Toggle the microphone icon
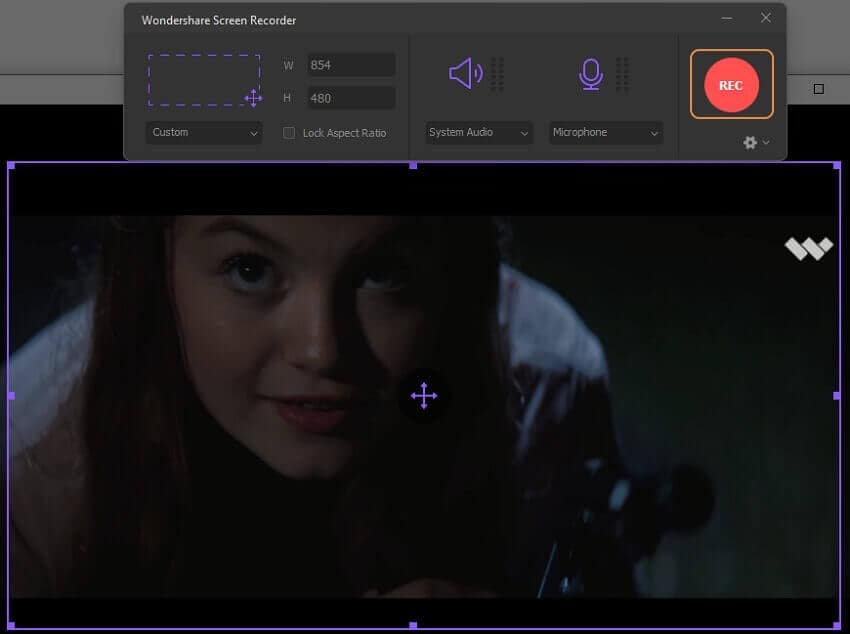850x634 pixels. pos(590,74)
